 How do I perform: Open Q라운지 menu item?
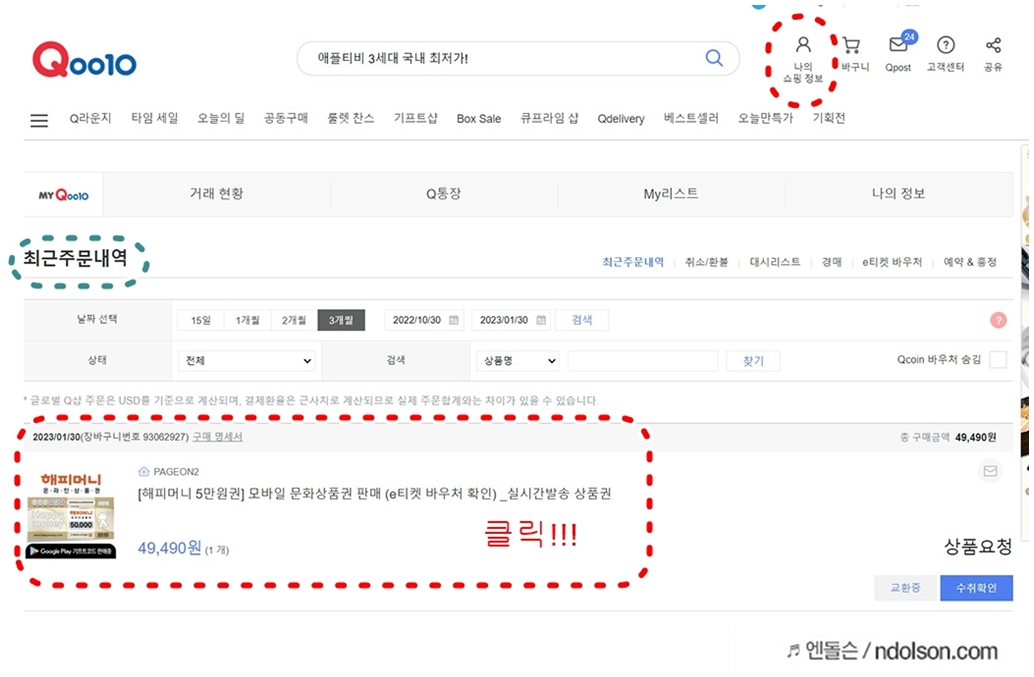pos(90,118)
